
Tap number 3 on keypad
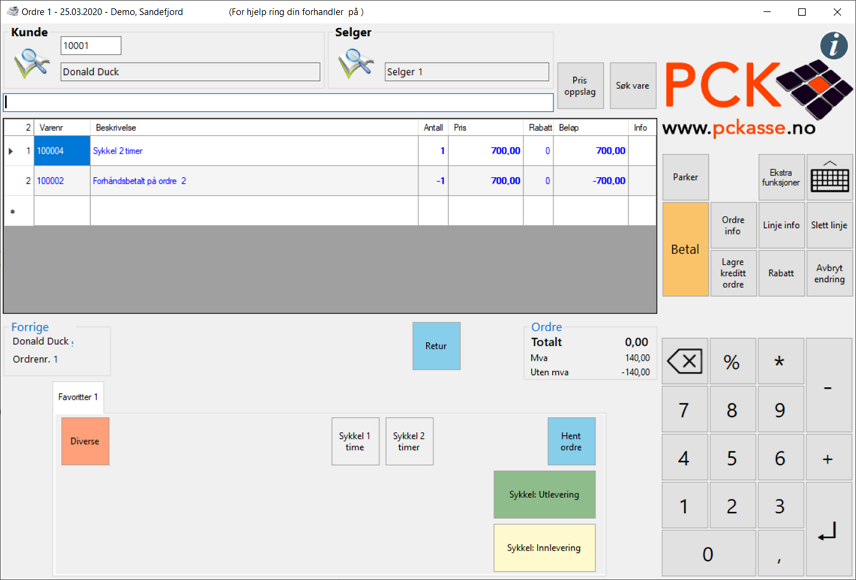[x=781, y=506]
